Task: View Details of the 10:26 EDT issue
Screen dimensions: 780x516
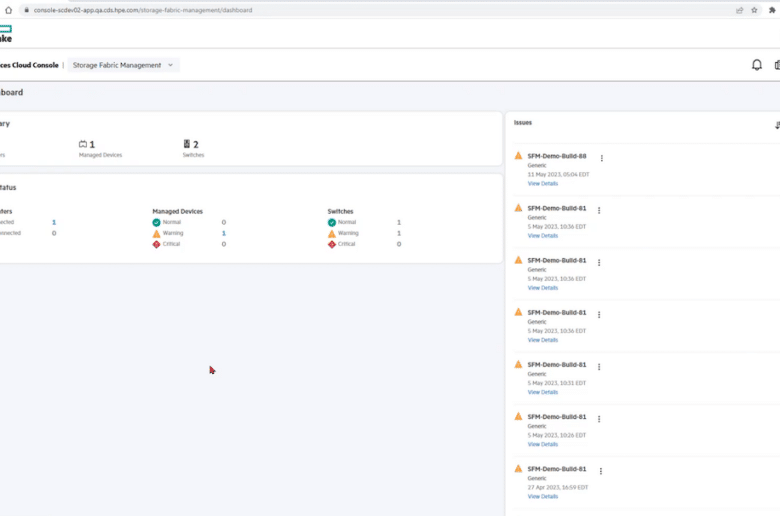Action: [543, 444]
